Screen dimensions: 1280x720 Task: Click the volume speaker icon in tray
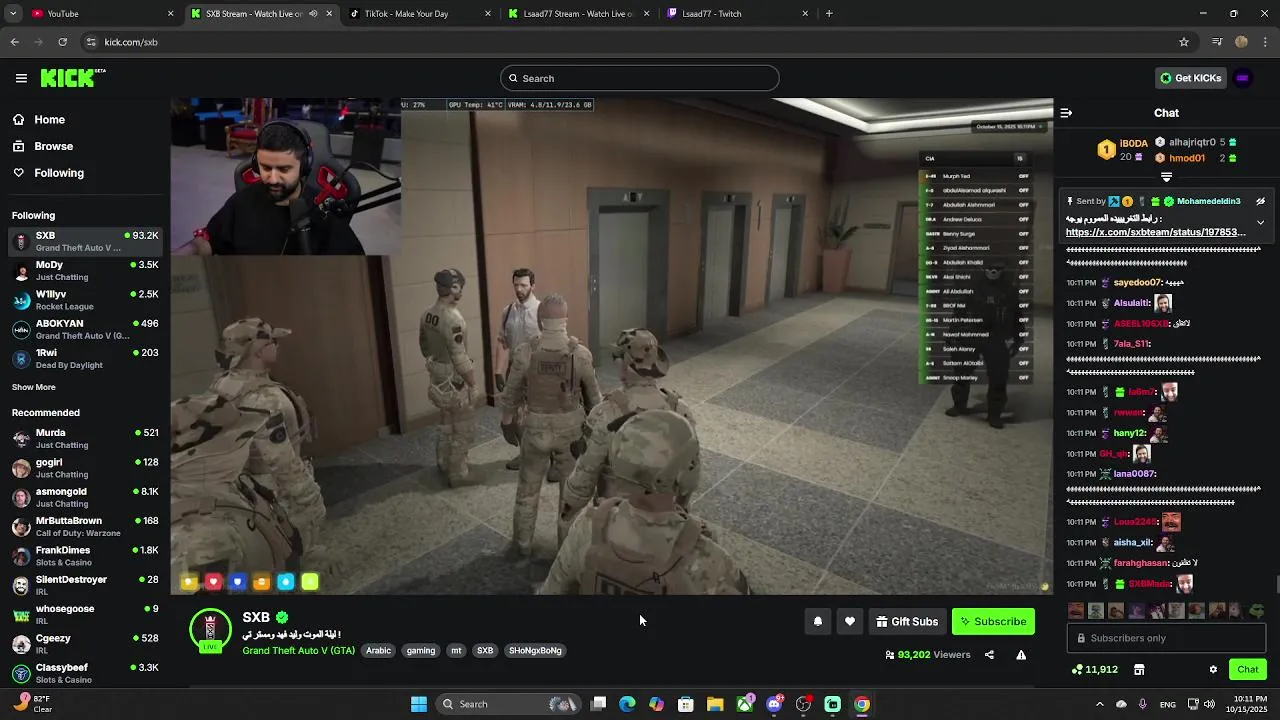pos(1209,704)
